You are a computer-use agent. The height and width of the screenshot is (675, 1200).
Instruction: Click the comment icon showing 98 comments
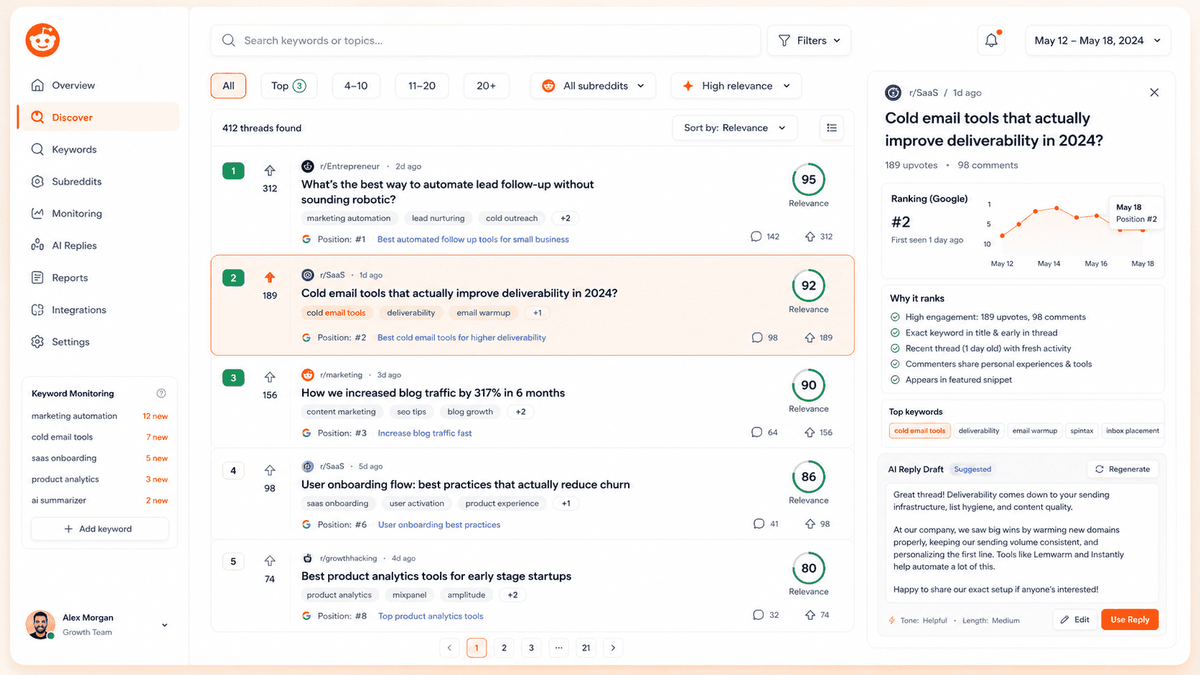(757, 338)
